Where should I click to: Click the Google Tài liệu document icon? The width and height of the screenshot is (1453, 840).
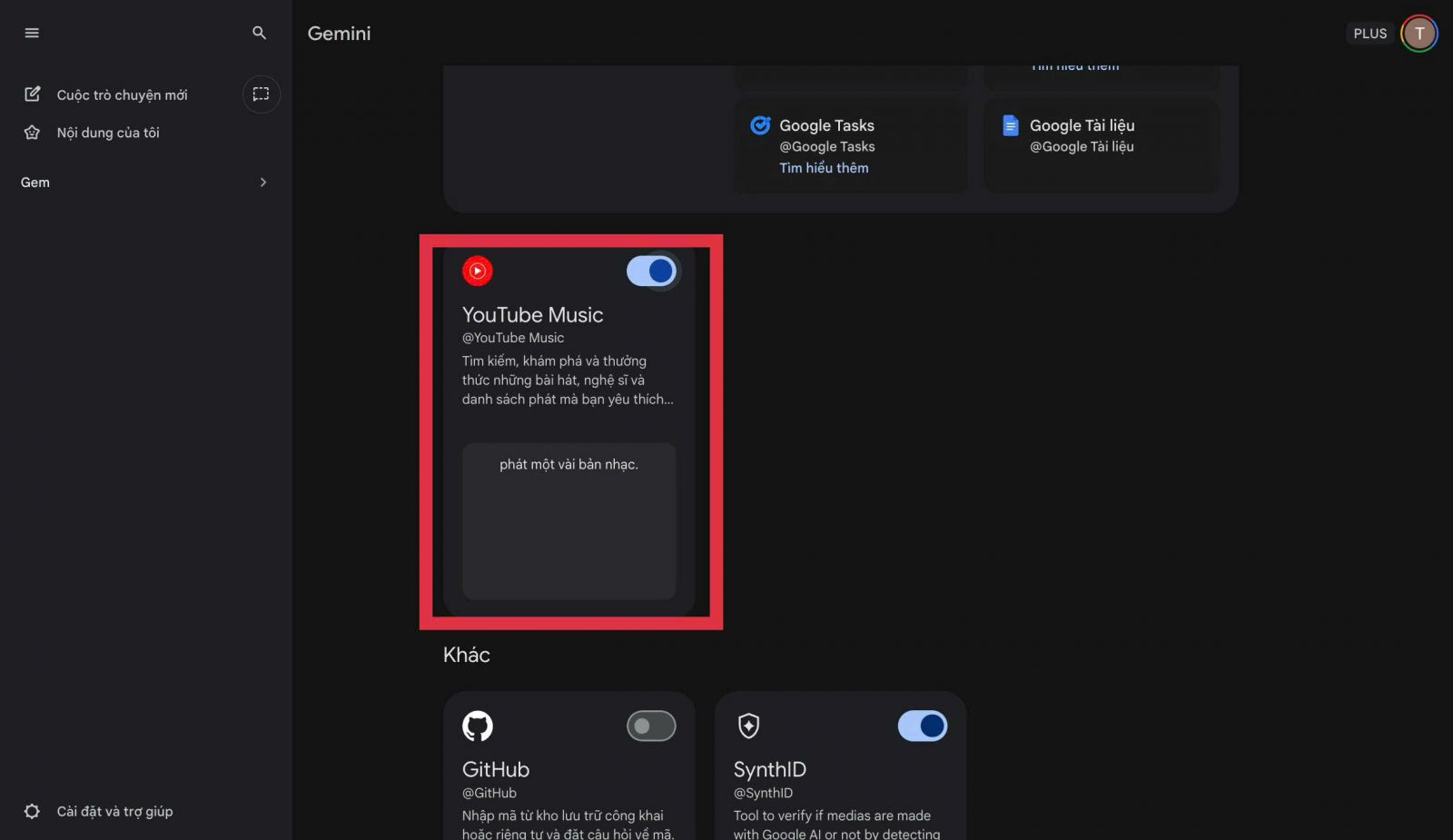(1010, 125)
